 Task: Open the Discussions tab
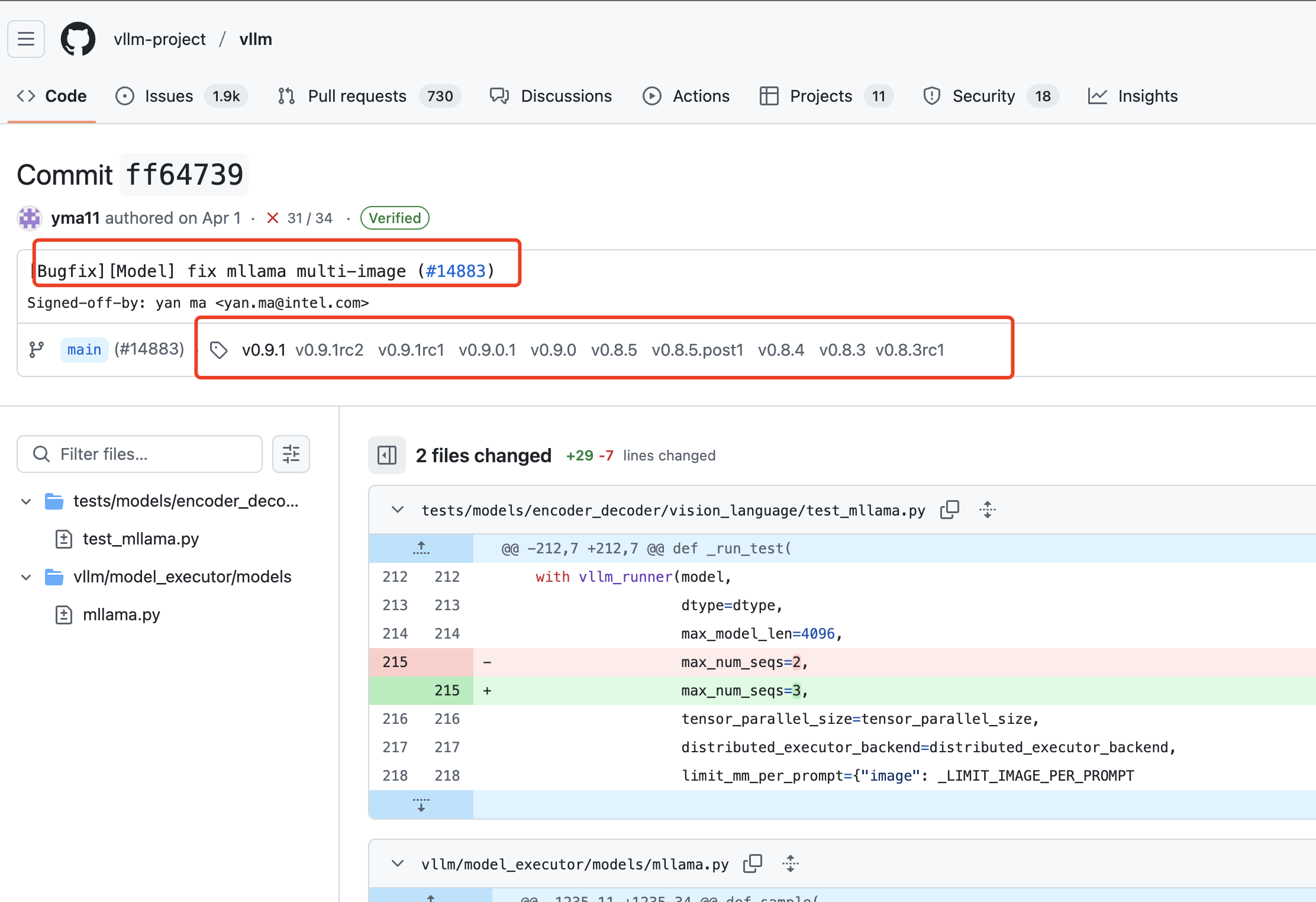click(551, 96)
